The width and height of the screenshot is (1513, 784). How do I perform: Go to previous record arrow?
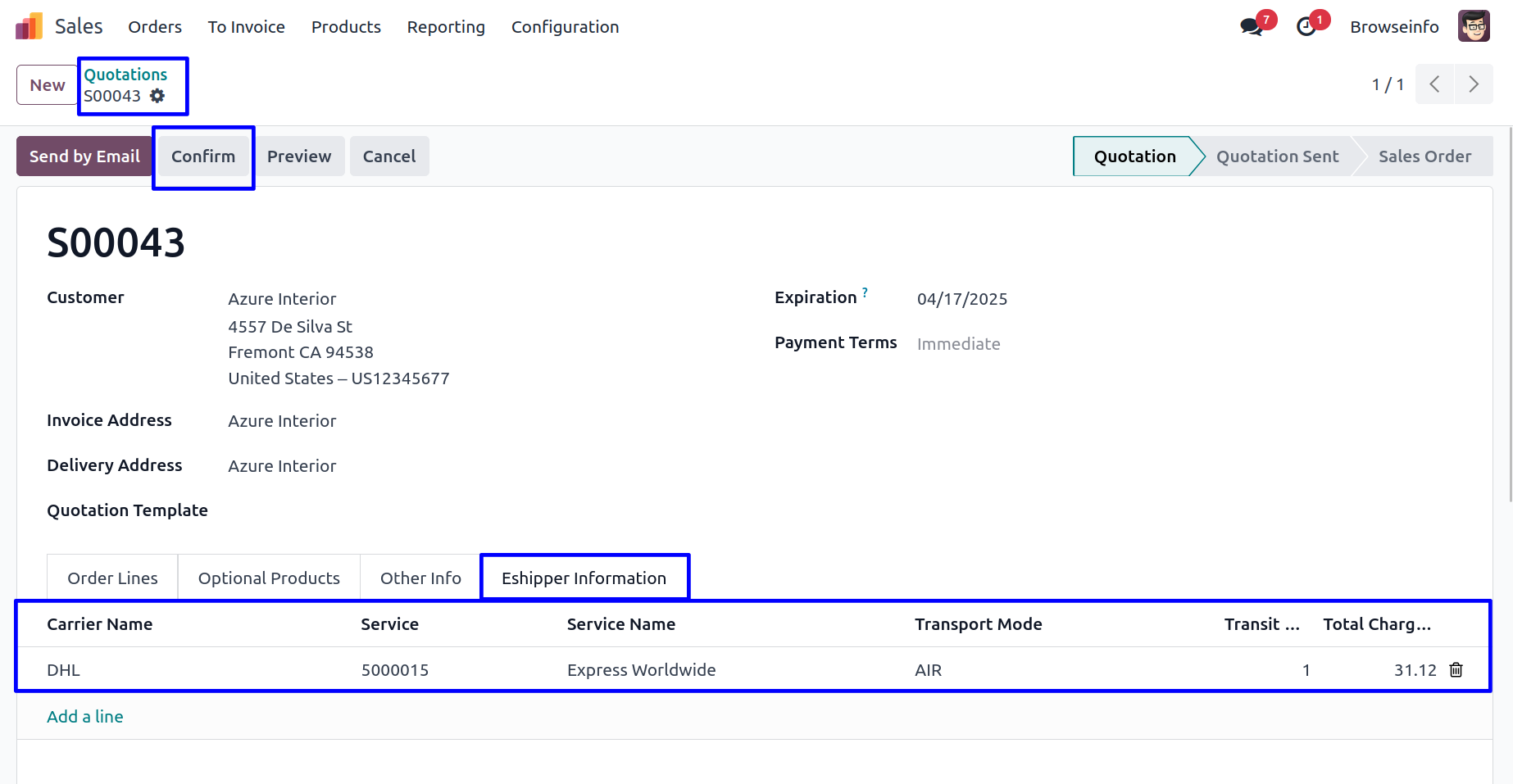pos(1434,84)
